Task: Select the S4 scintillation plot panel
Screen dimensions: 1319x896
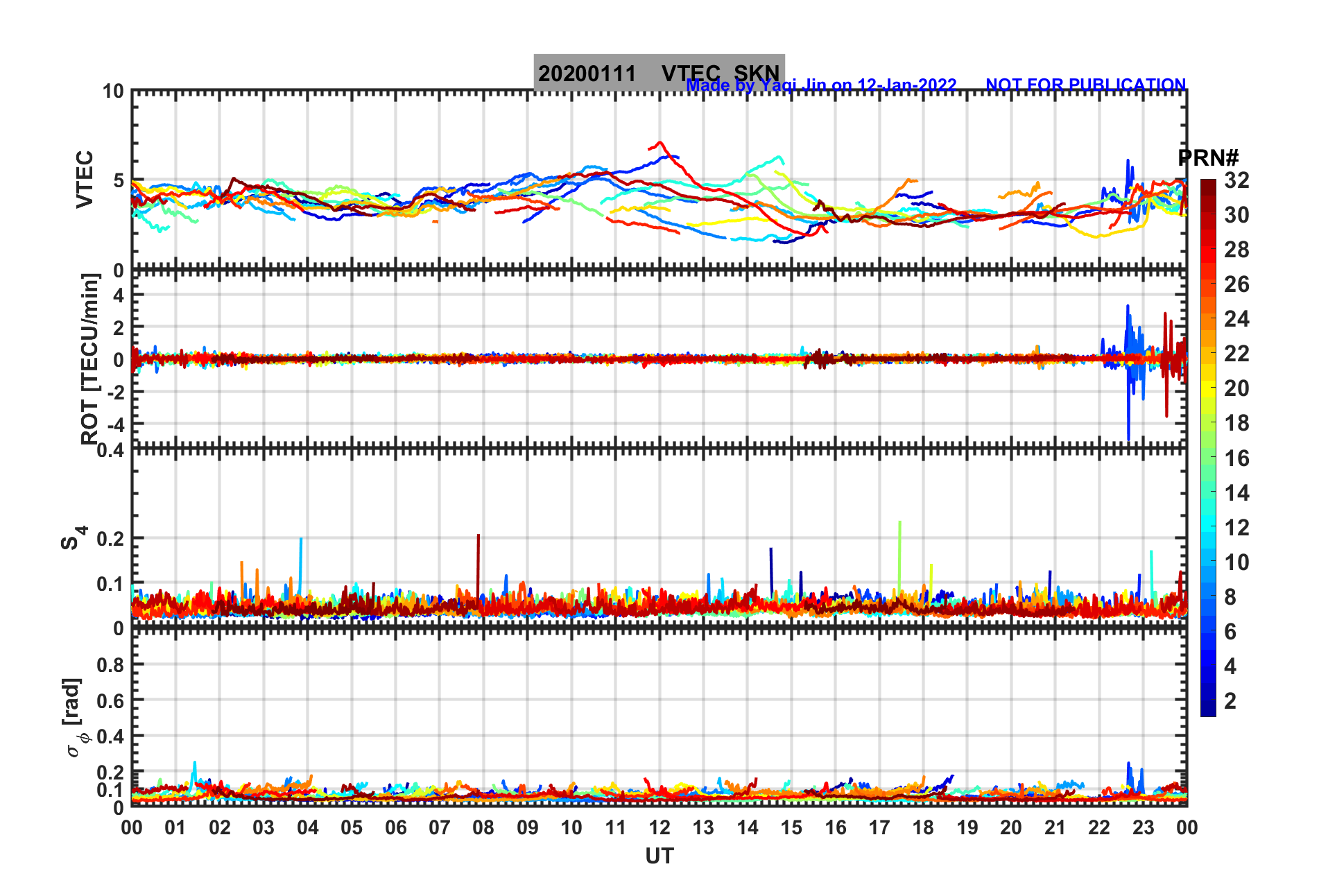Action: click(659, 538)
